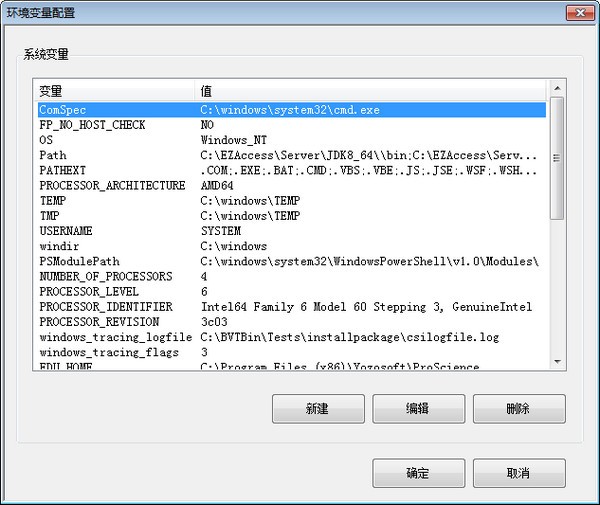Click the value AMD64
The image size is (600, 505).
217,186
